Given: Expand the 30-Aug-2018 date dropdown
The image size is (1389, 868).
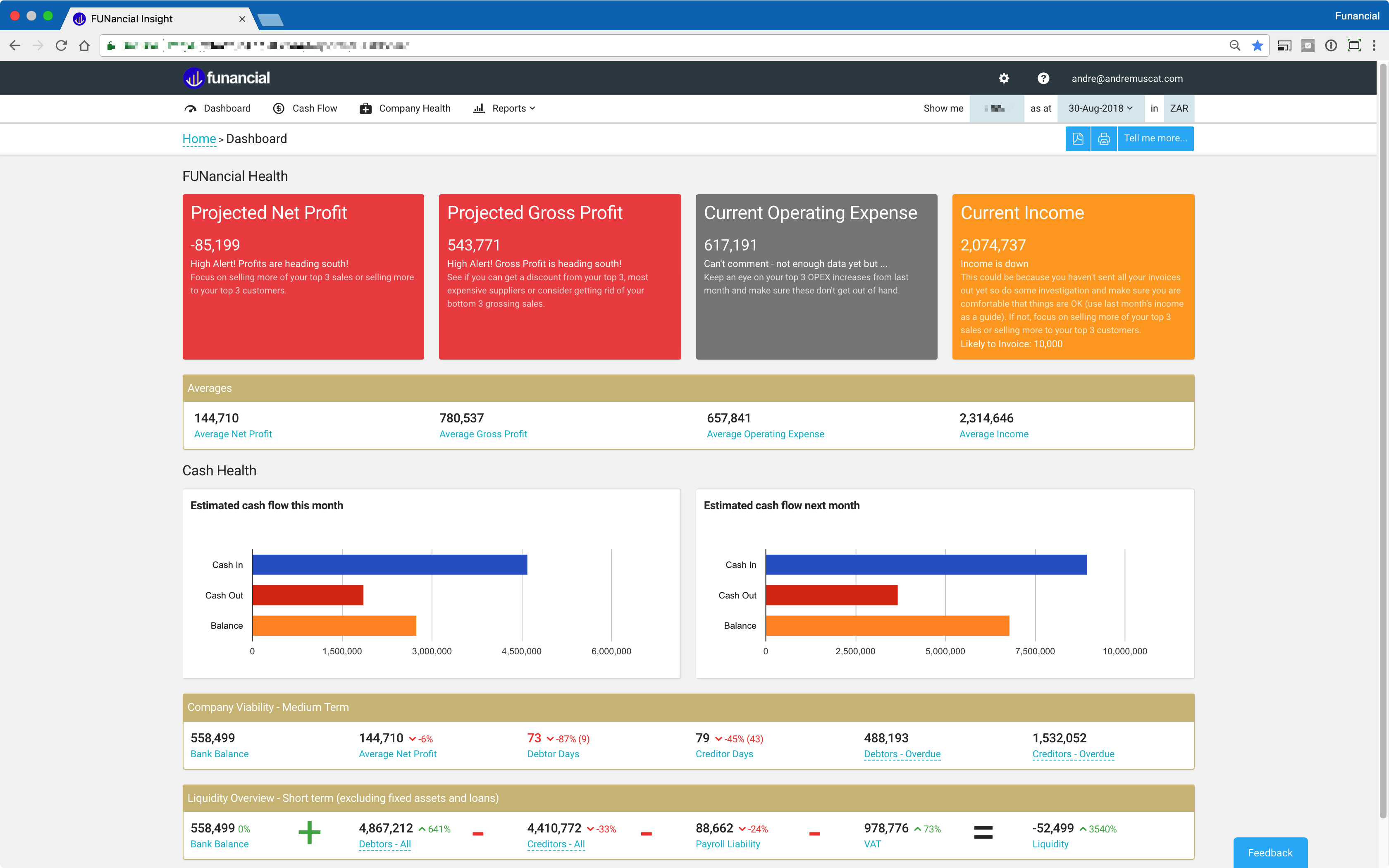Looking at the screenshot, I should [x=1100, y=108].
